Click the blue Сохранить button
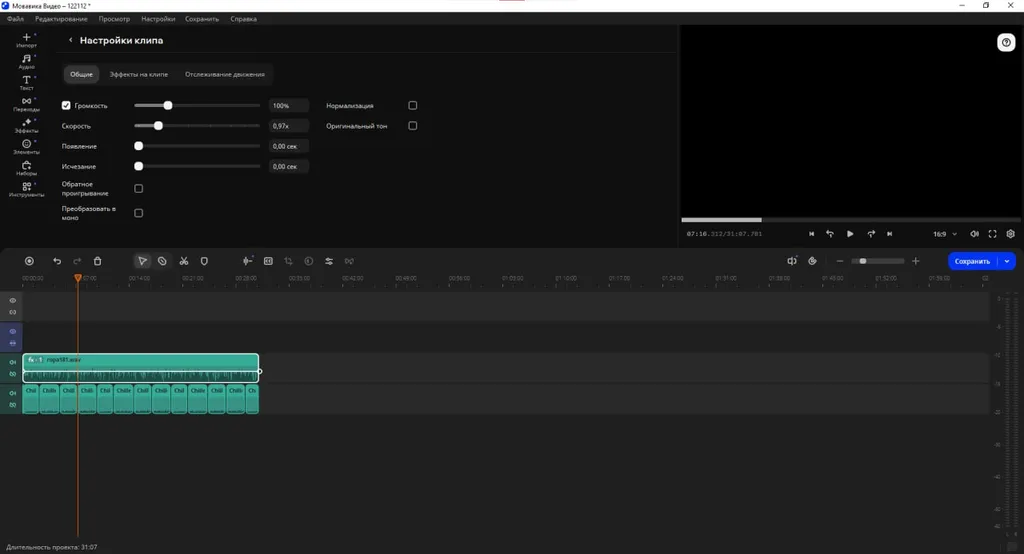The height and width of the screenshot is (554, 1024). (x=972, y=261)
